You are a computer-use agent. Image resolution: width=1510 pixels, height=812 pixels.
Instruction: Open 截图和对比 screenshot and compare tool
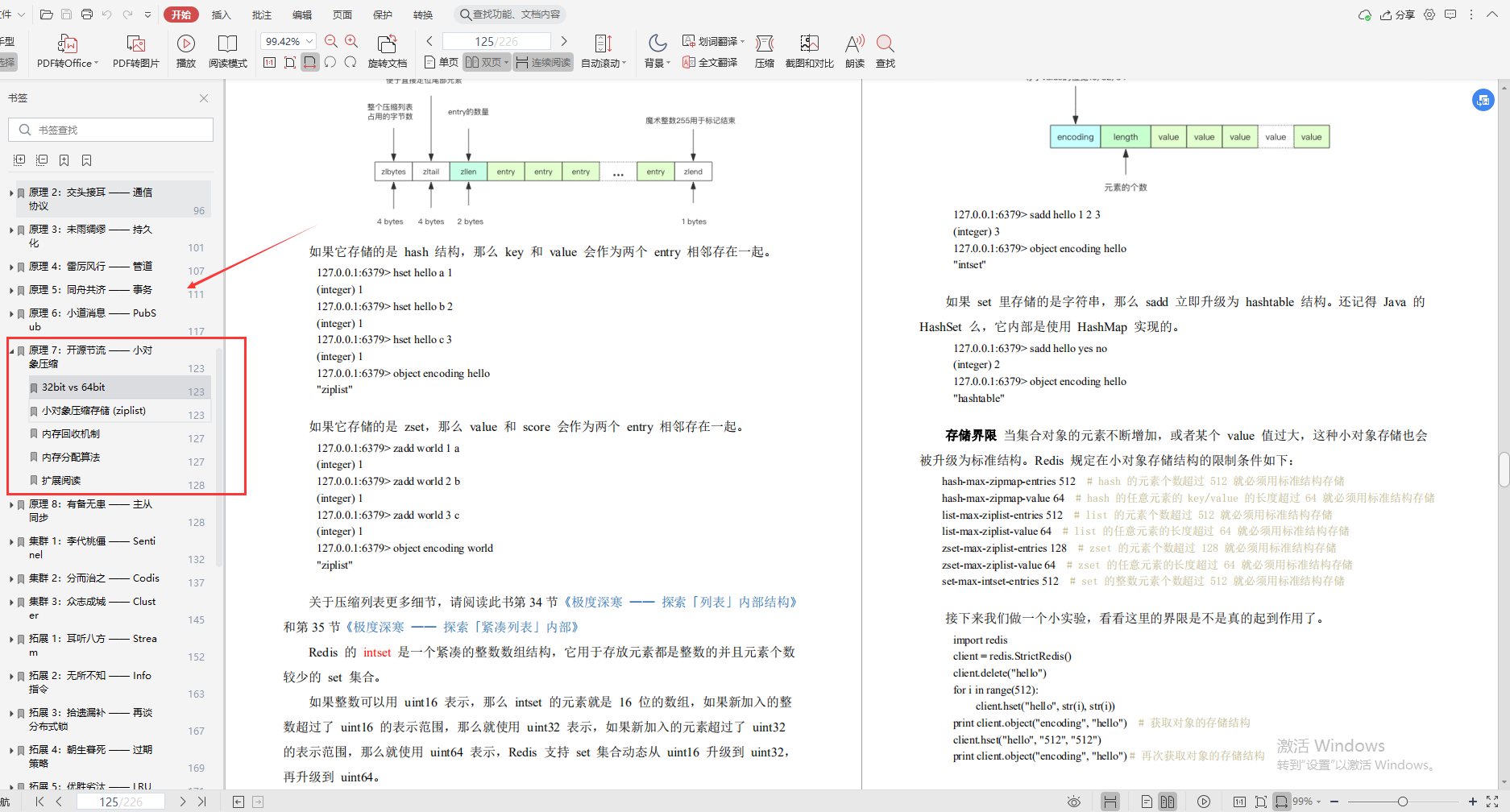(809, 51)
